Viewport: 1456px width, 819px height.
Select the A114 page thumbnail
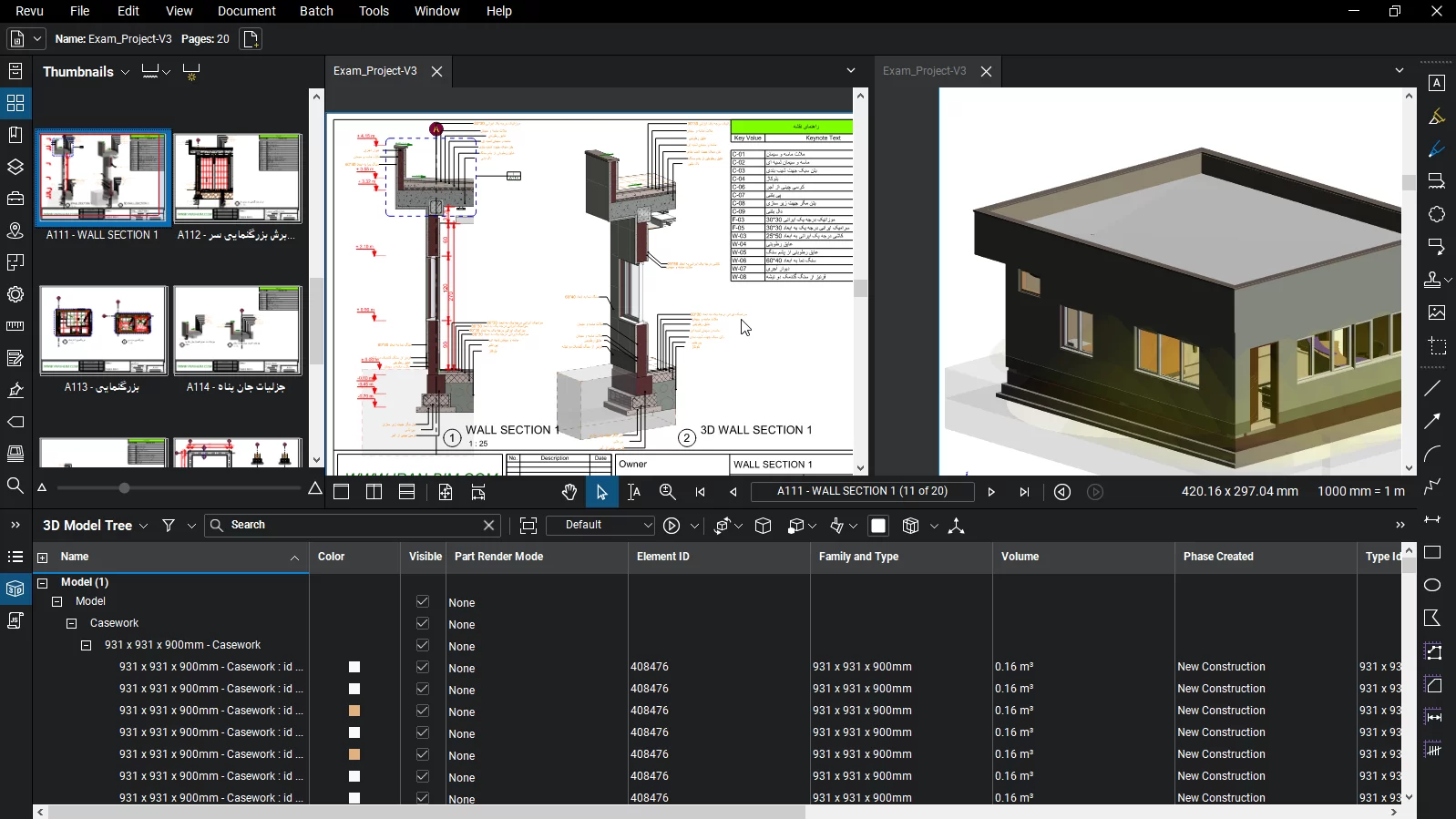point(237,331)
